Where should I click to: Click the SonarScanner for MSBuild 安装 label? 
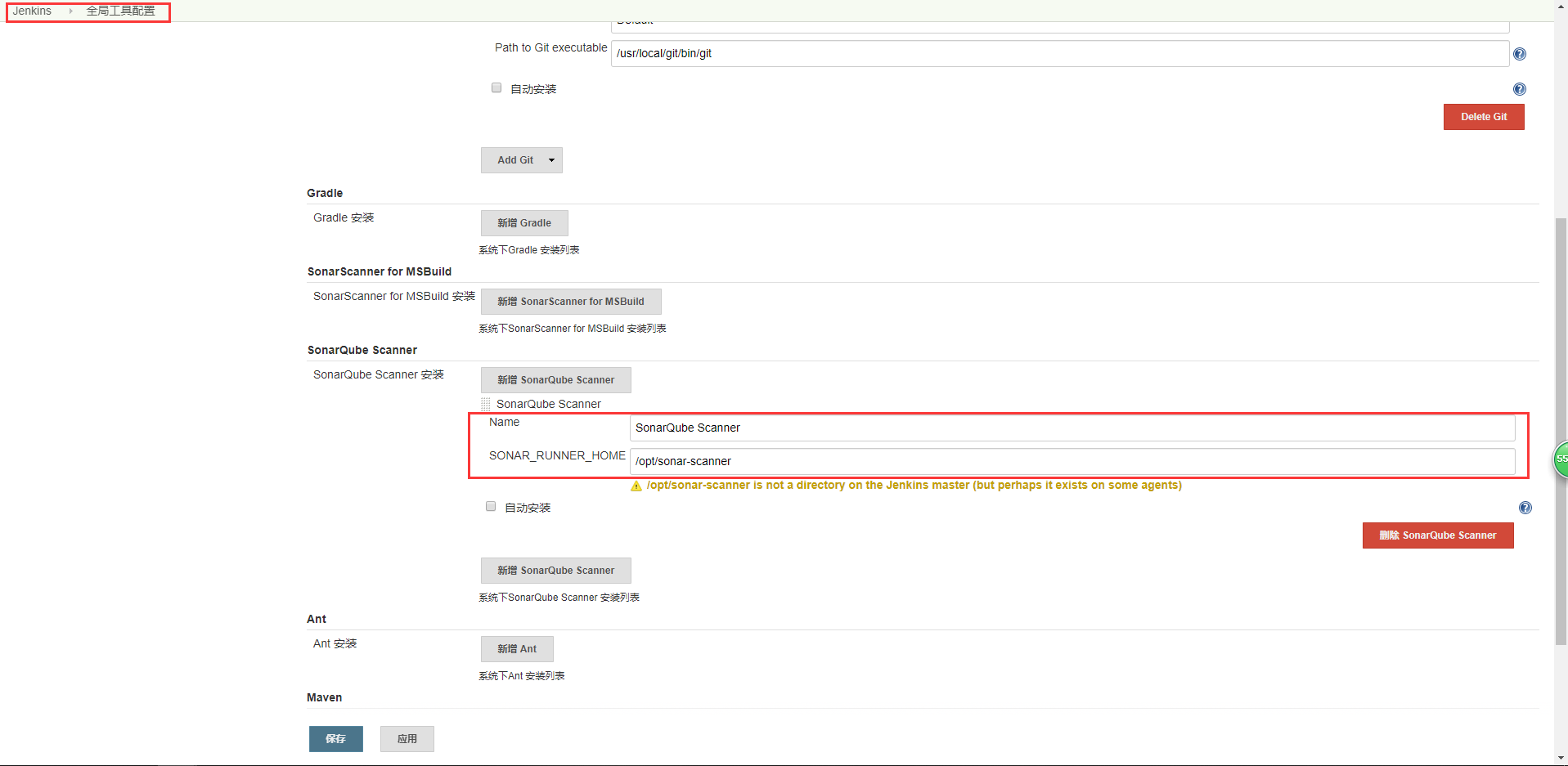394,296
